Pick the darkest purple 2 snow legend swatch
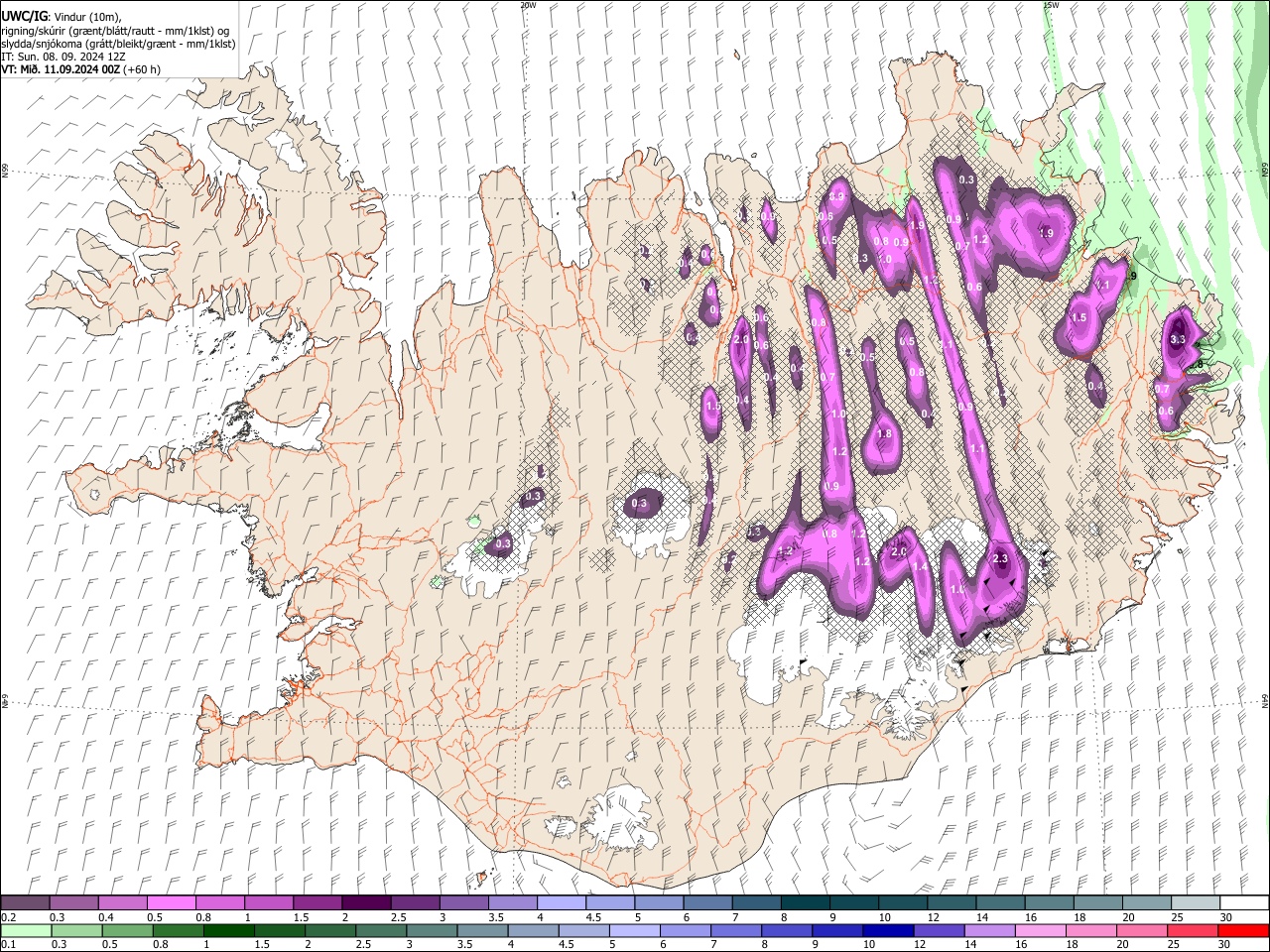 coord(366,903)
